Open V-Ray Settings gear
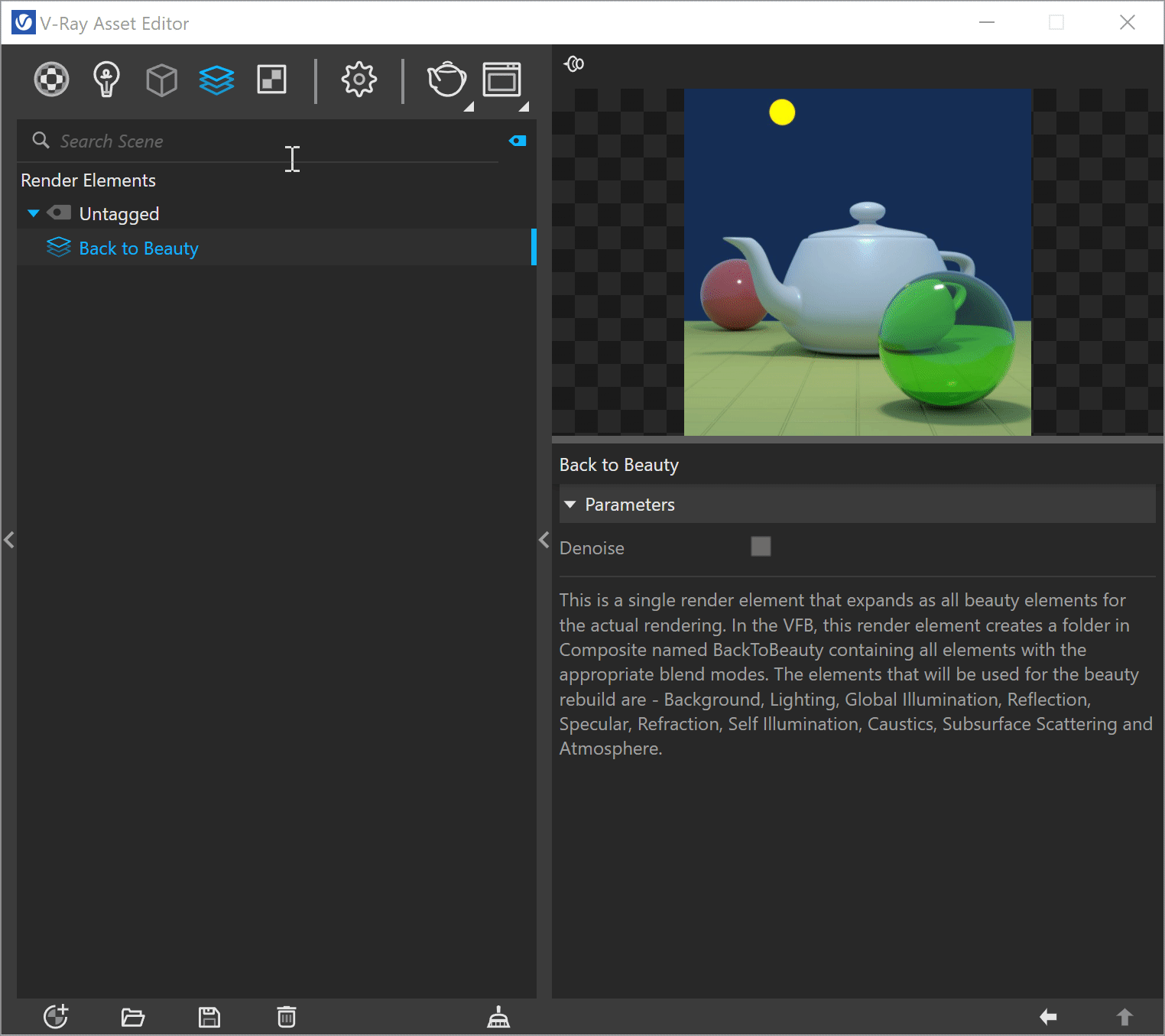The image size is (1165, 1036). [359, 80]
